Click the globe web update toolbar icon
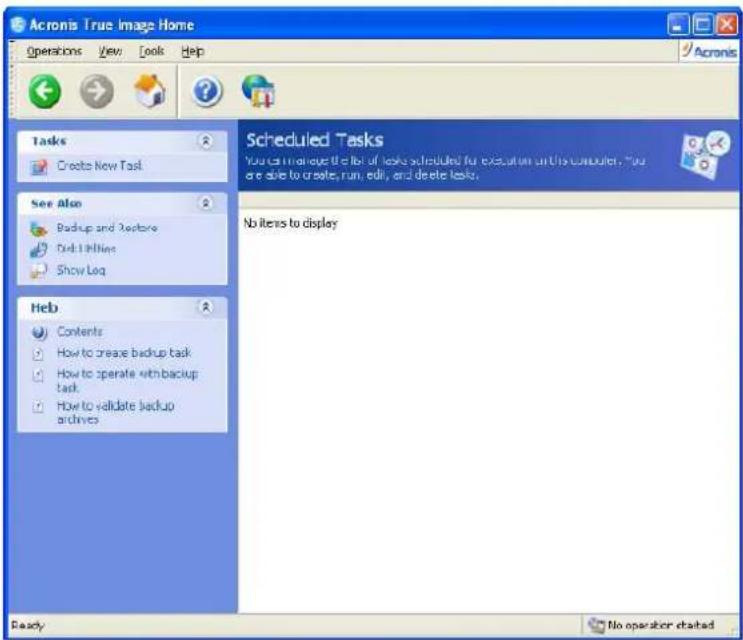Image resolution: width=743 pixels, height=640 pixels. click(259, 91)
